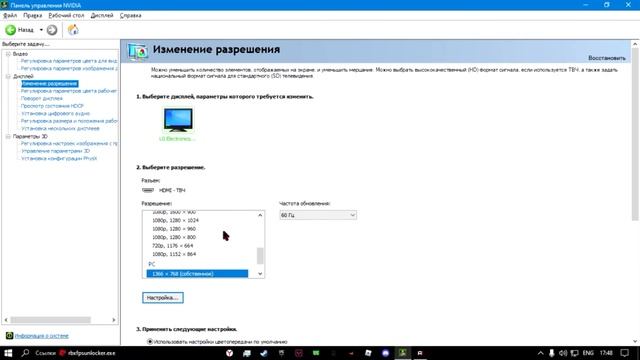Open Регулировка параметров цвета для видео

(69, 61)
